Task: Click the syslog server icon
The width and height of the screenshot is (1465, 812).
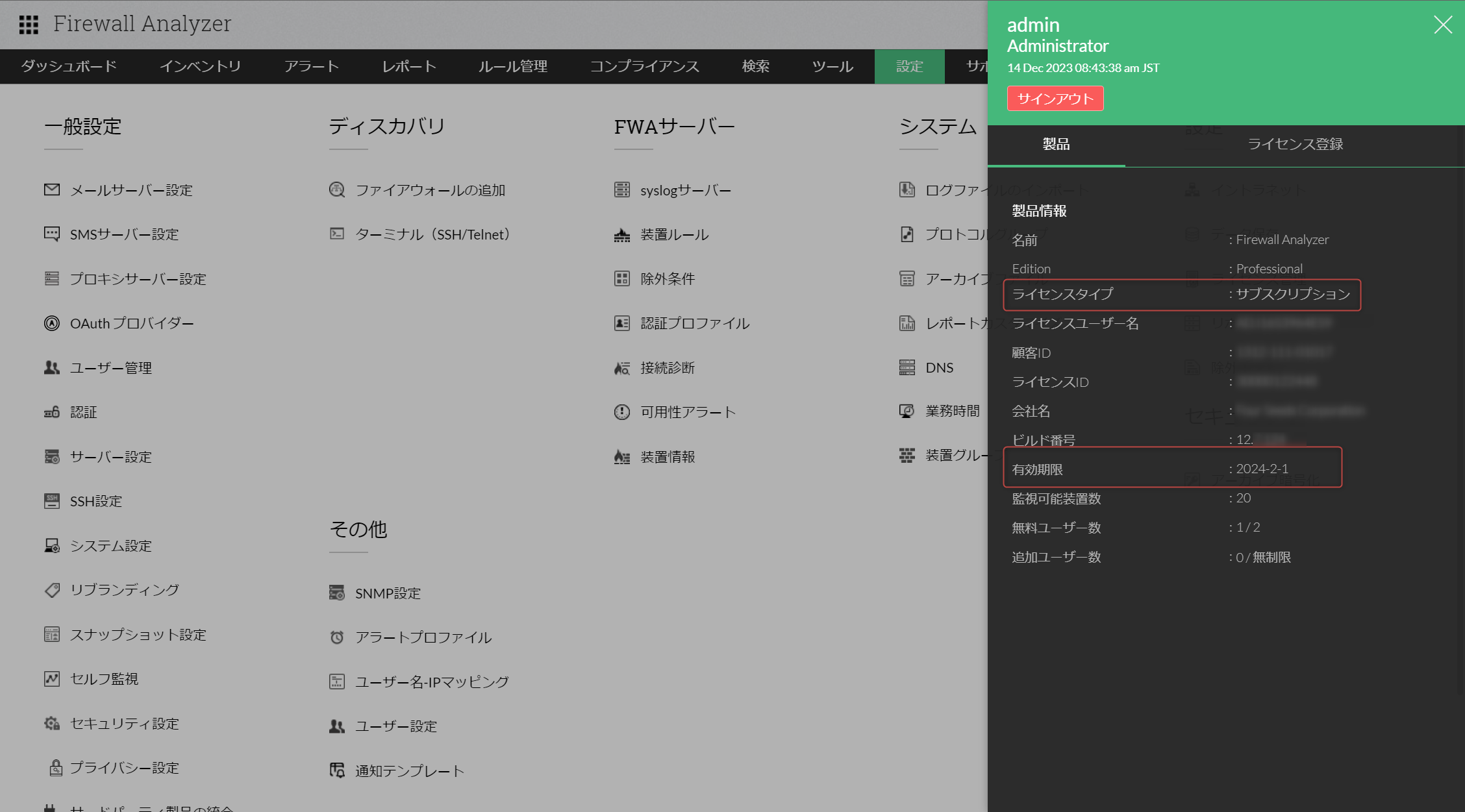Action: click(x=622, y=190)
